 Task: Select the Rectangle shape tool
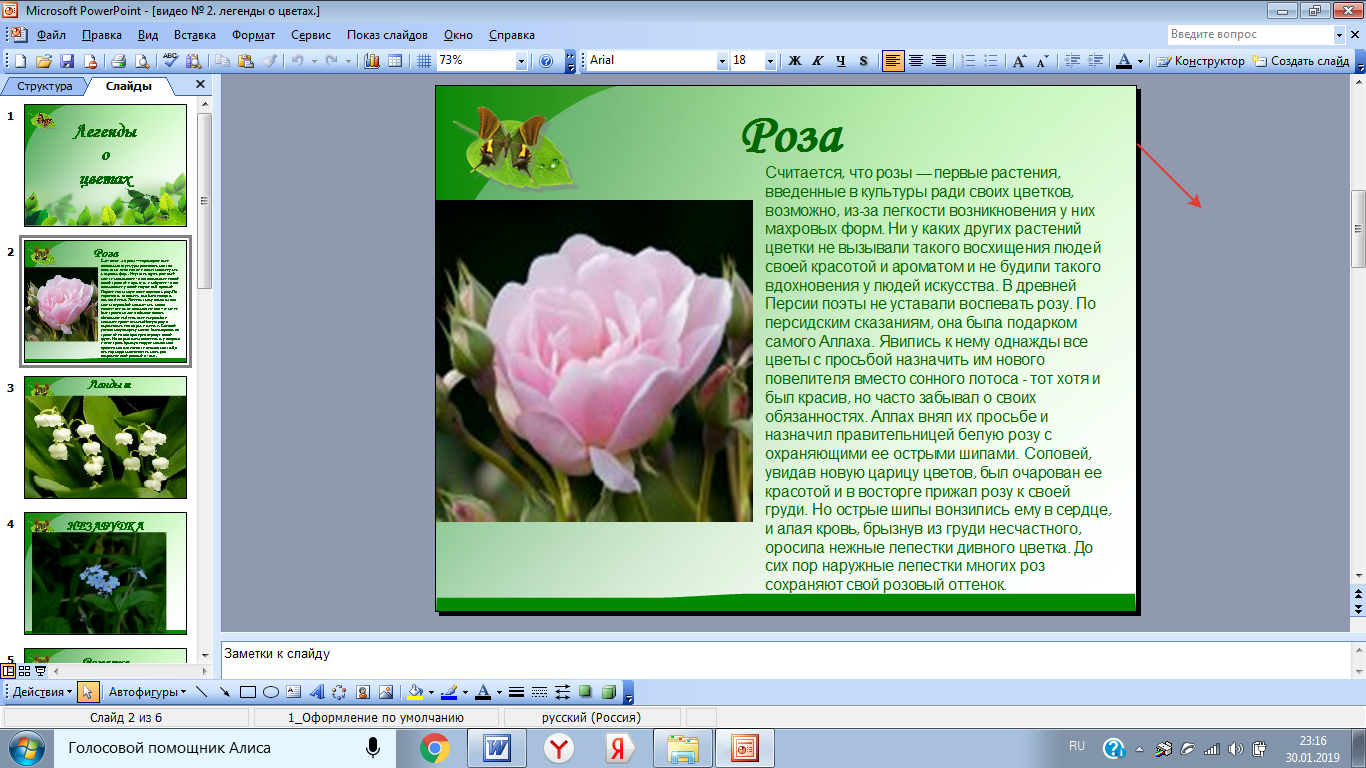(248, 692)
